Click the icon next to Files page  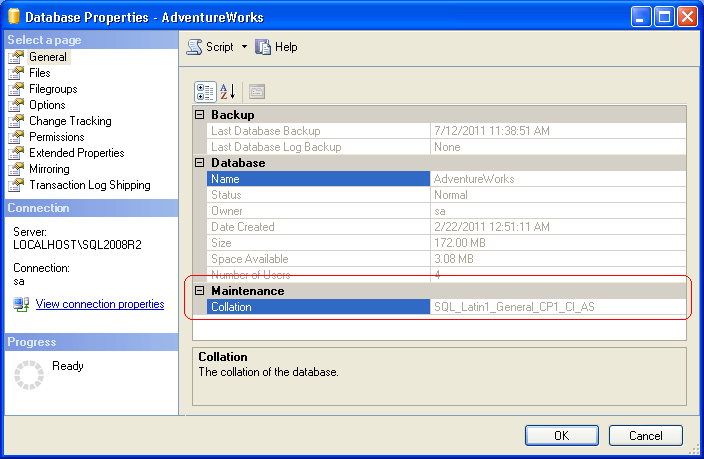click(16, 73)
